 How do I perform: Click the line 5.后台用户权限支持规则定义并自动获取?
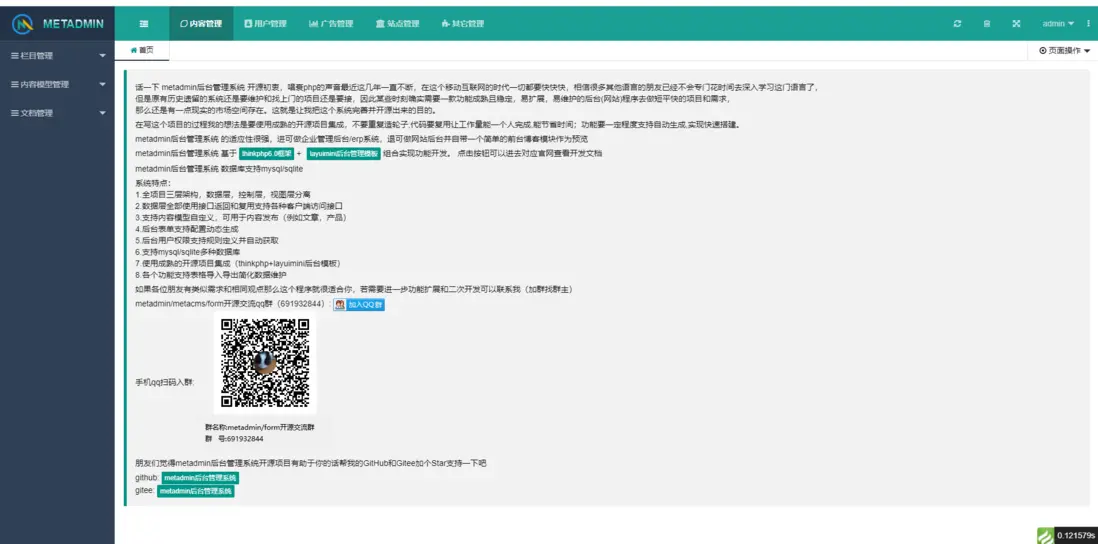click(x=207, y=240)
